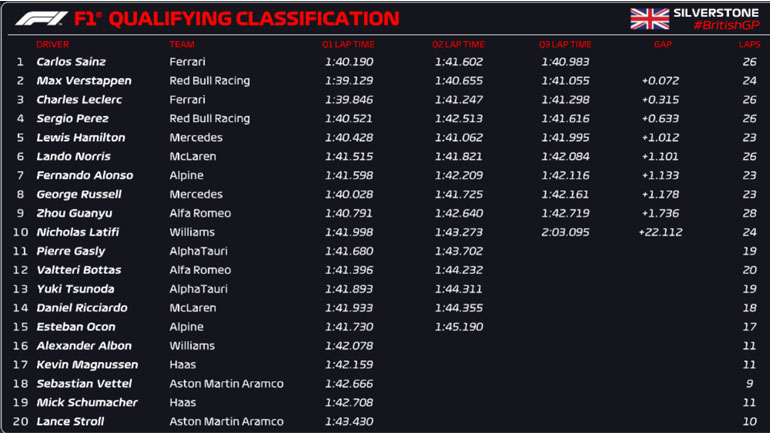Click the GAP column header
Screen dimensions: 770x433
point(662,45)
